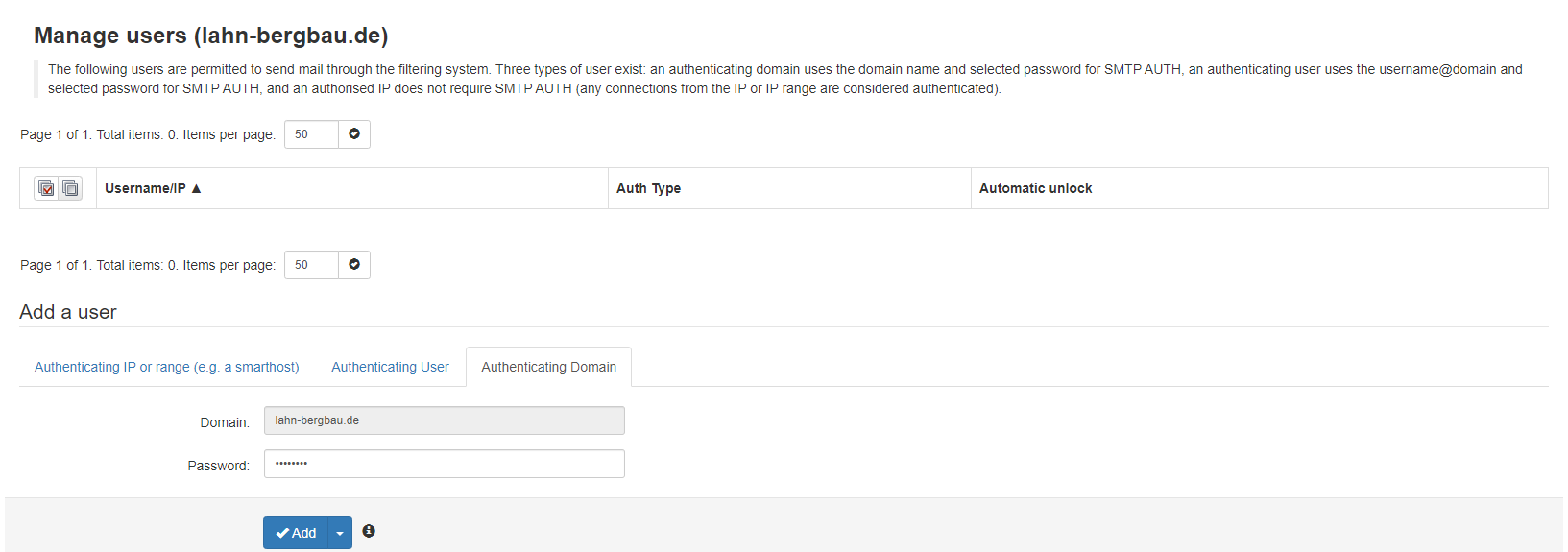Click the select-all checkbox icon in table header
The image size is (1568, 552).
pyautogui.click(x=46, y=188)
